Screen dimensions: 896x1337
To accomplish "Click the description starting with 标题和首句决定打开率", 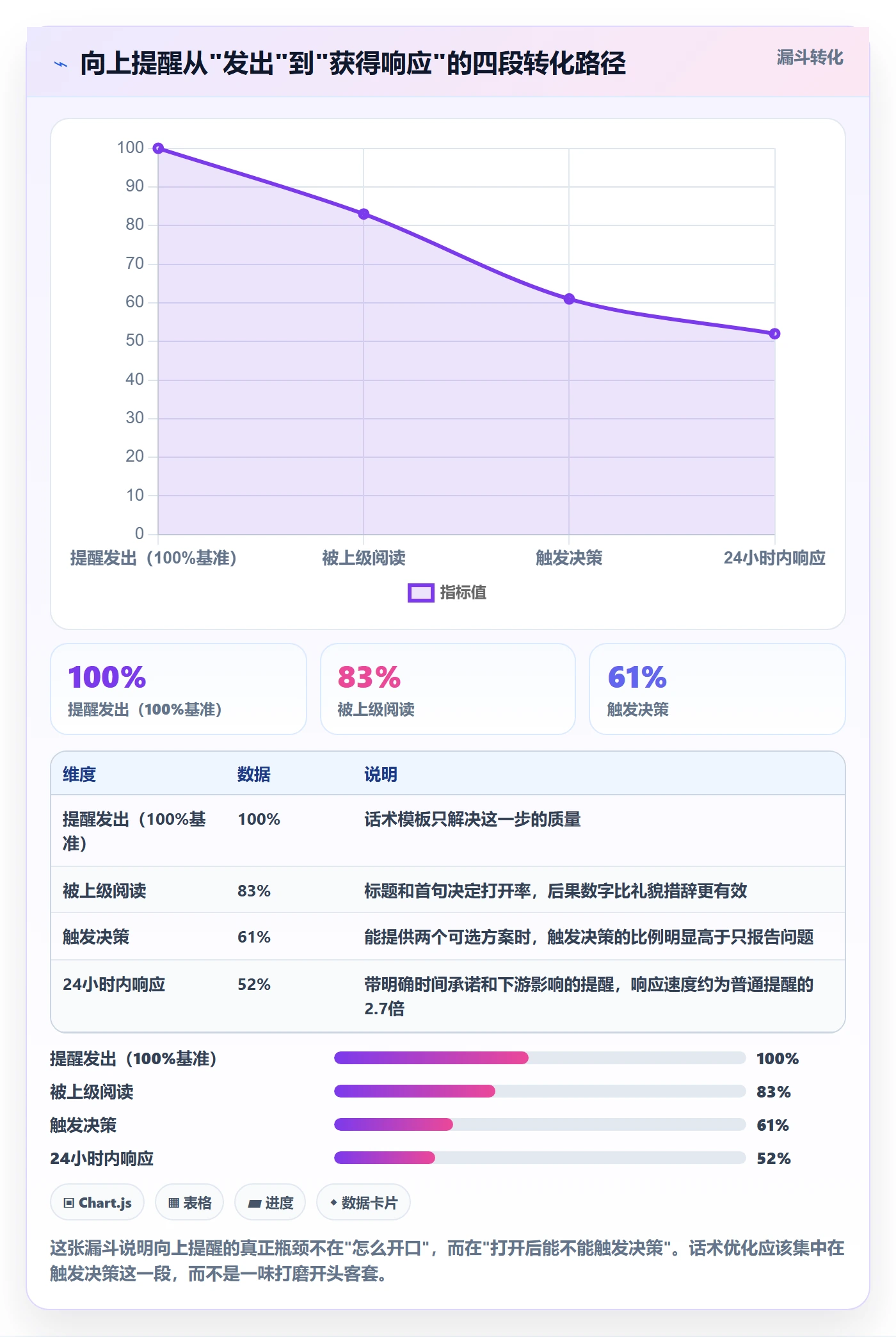I will pos(556,891).
